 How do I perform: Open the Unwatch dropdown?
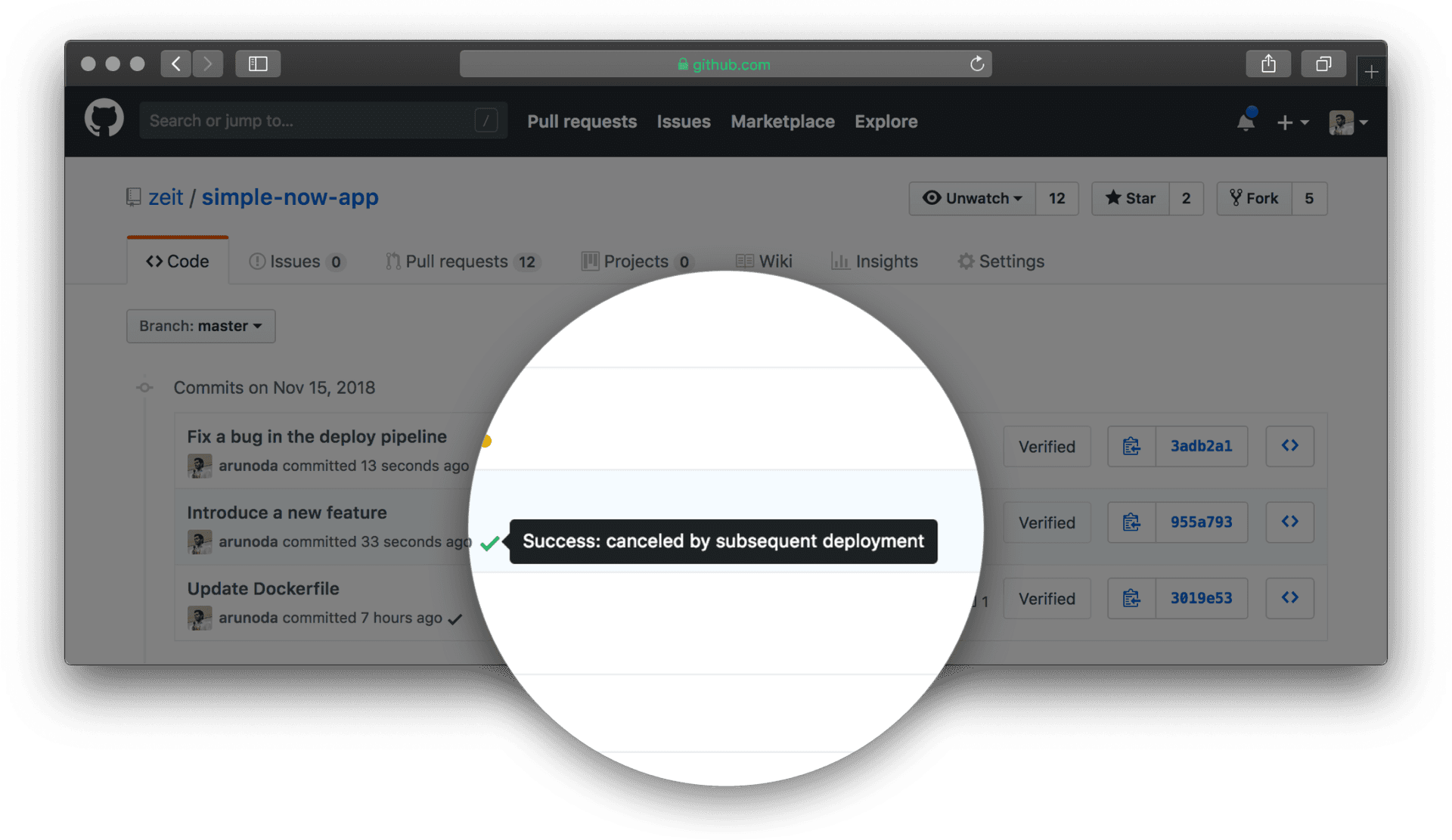pyautogui.click(x=972, y=199)
